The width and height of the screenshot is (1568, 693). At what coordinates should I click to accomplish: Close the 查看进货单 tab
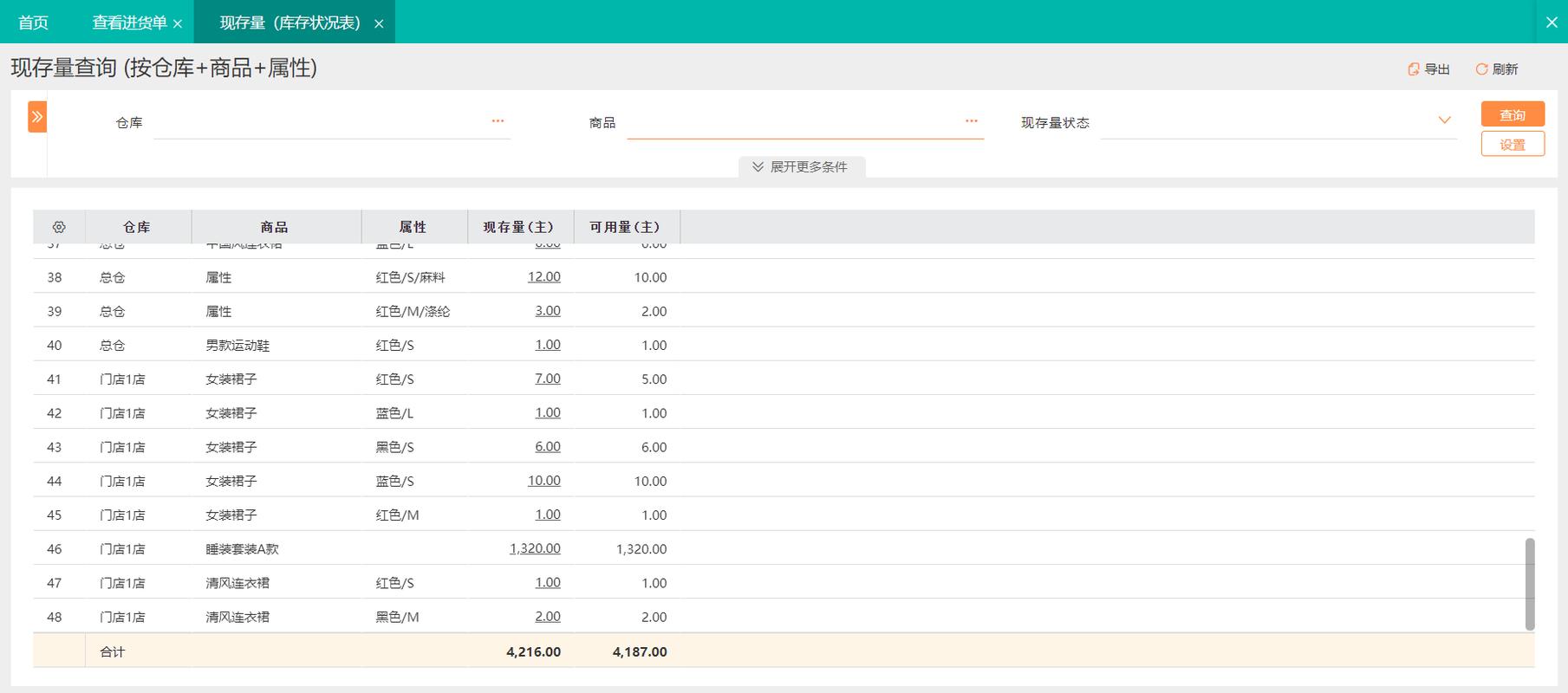tap(178, 24)
